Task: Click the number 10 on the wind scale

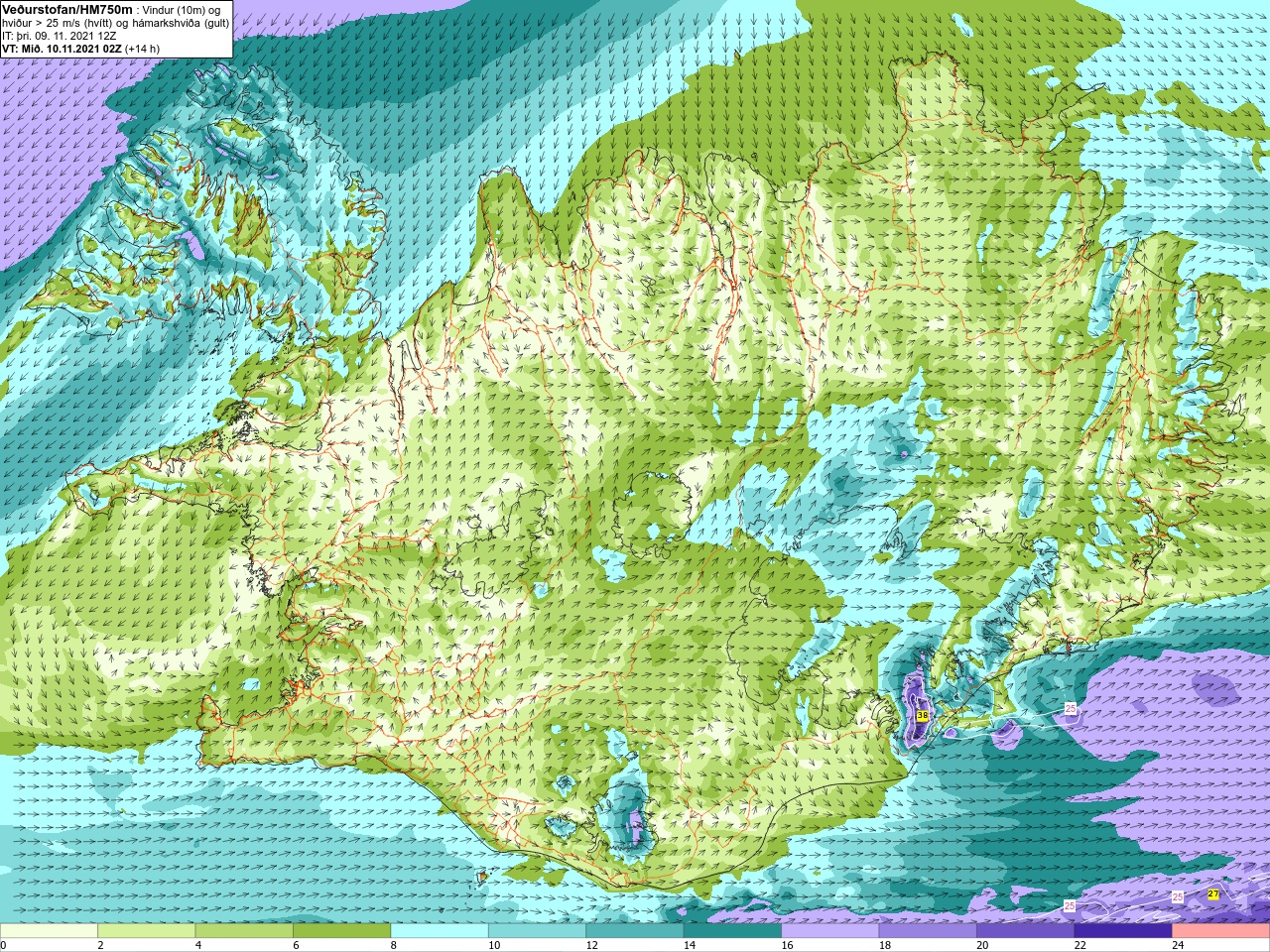Action: pos(494,945)
